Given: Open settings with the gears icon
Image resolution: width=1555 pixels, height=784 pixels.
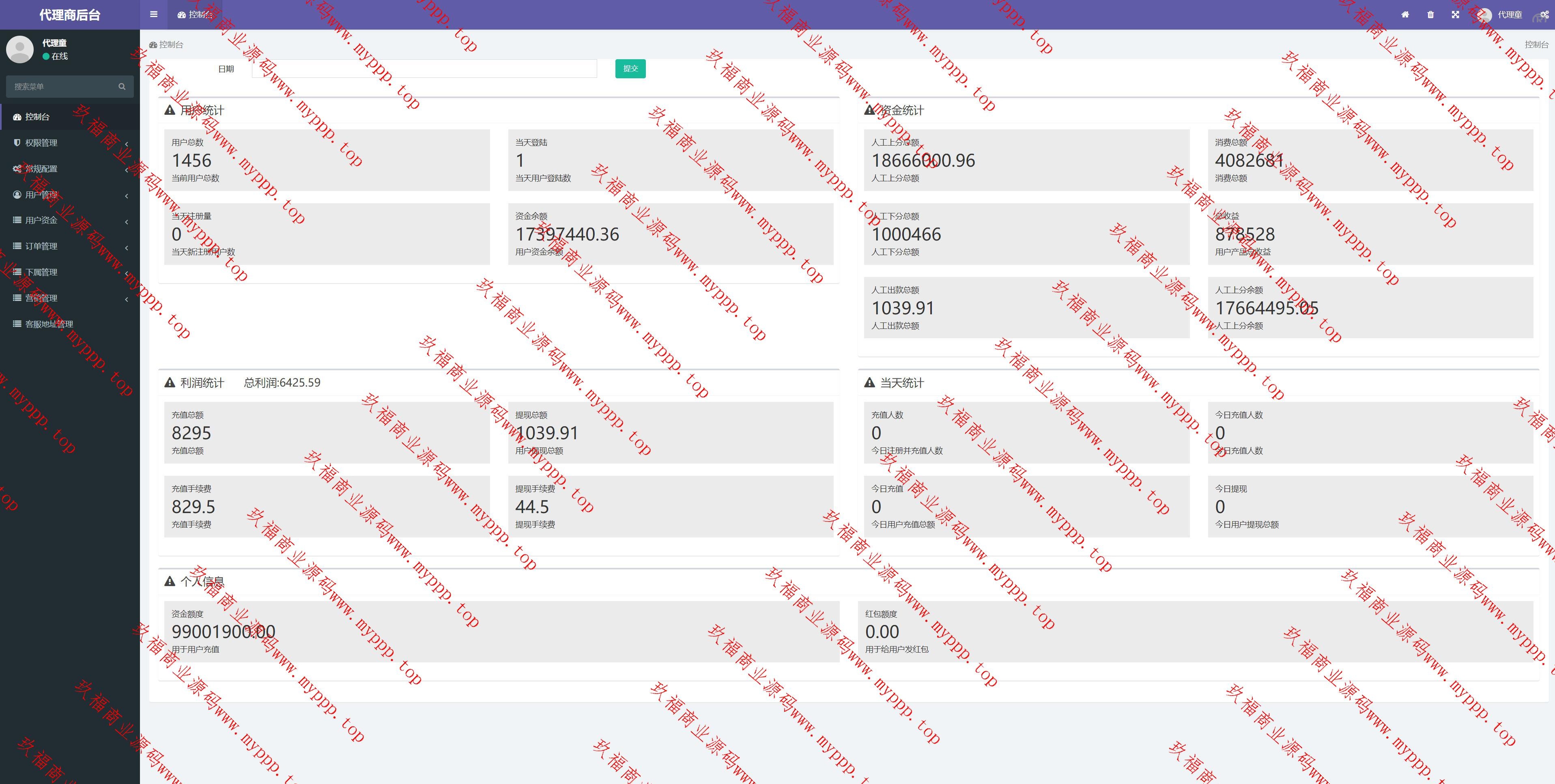Looking at the screenshot, I should coord(1544,15).
